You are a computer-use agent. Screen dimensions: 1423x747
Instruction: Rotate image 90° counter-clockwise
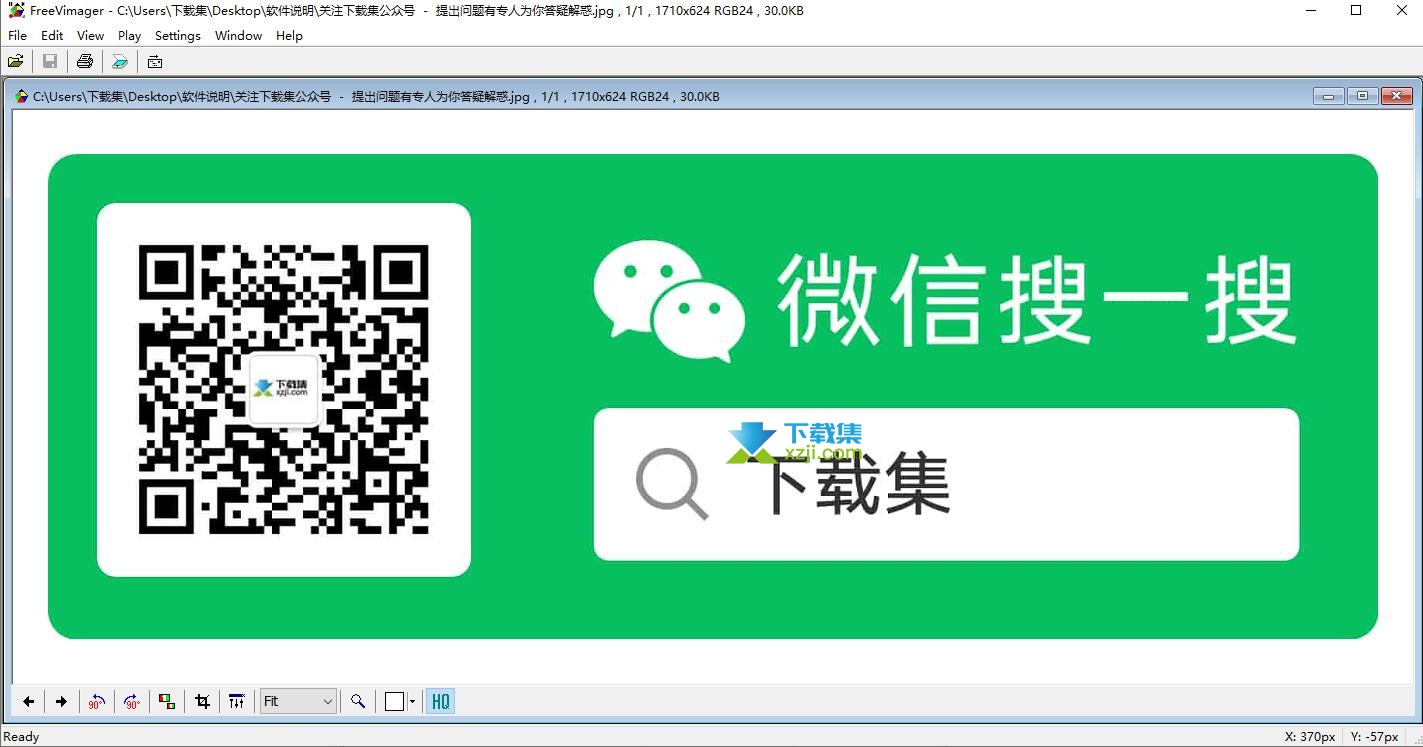[96, 701]
